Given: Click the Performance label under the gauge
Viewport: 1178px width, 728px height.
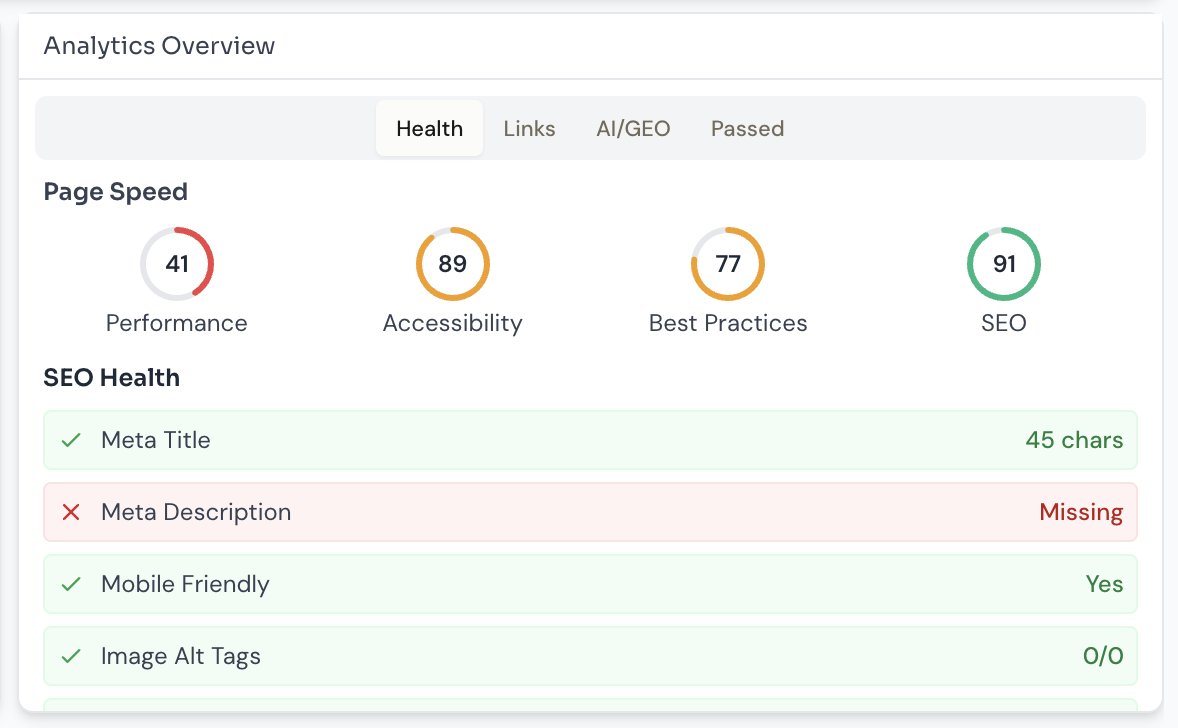Looking at the screenshot, I should click(177, 323).
